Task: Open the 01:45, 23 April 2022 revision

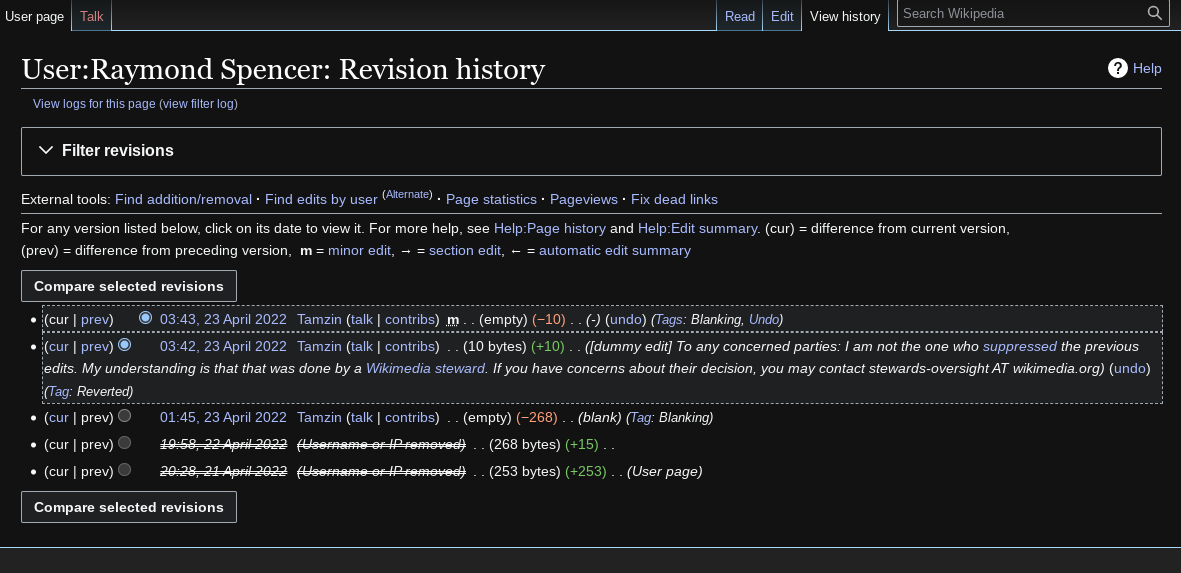Action: 223,417
